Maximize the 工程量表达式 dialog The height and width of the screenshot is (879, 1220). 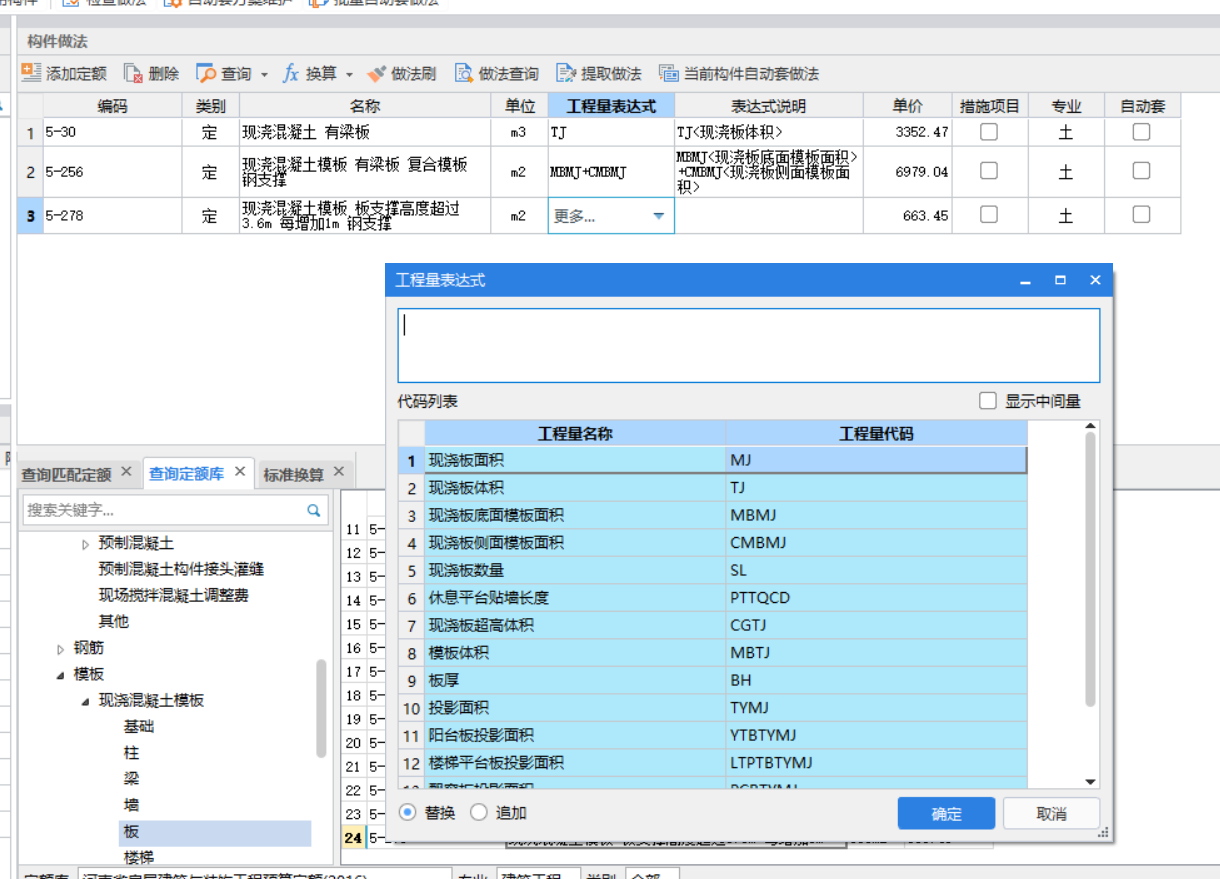pos(1061,280)
